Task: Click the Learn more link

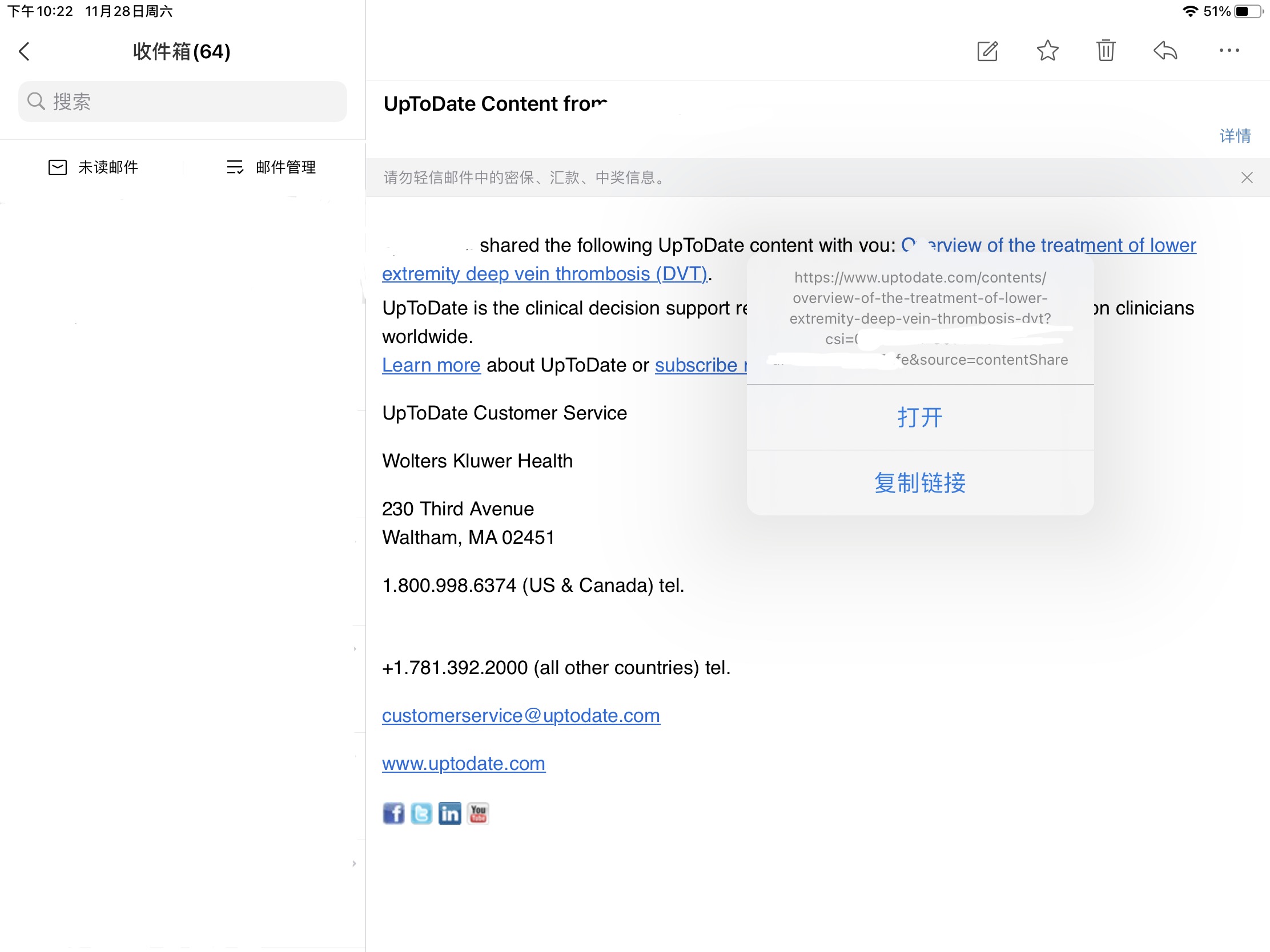Action: [431, 365]
